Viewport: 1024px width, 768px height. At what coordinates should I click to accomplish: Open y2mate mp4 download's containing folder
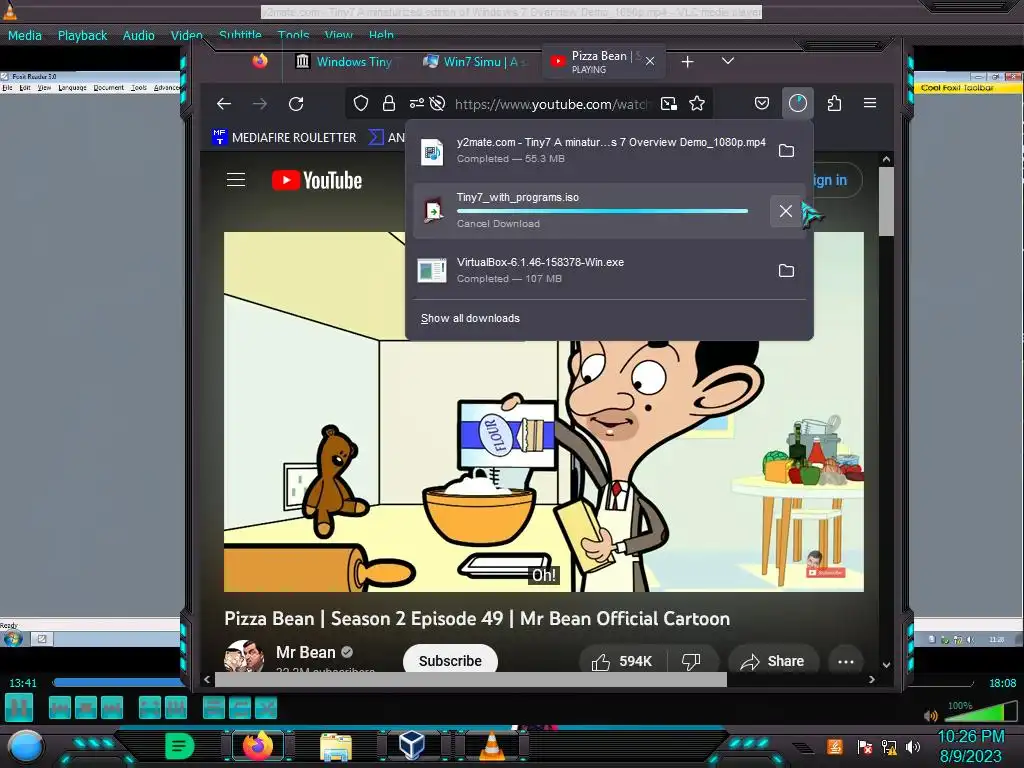click(x=786, y=151)
